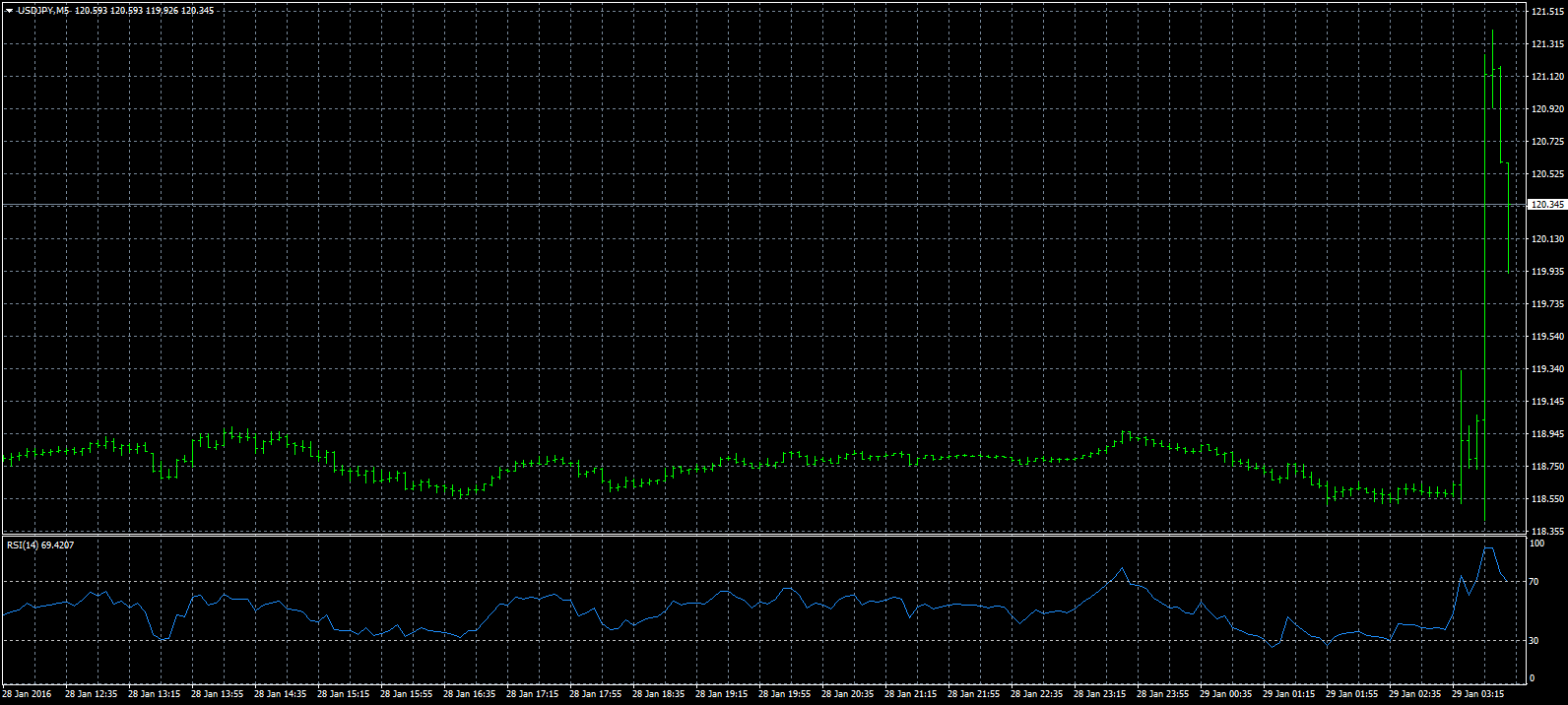Select the RSI(14) 69.4207 indicator label
This screenshot has width=1568, height=705.
(x=40, y=545)
